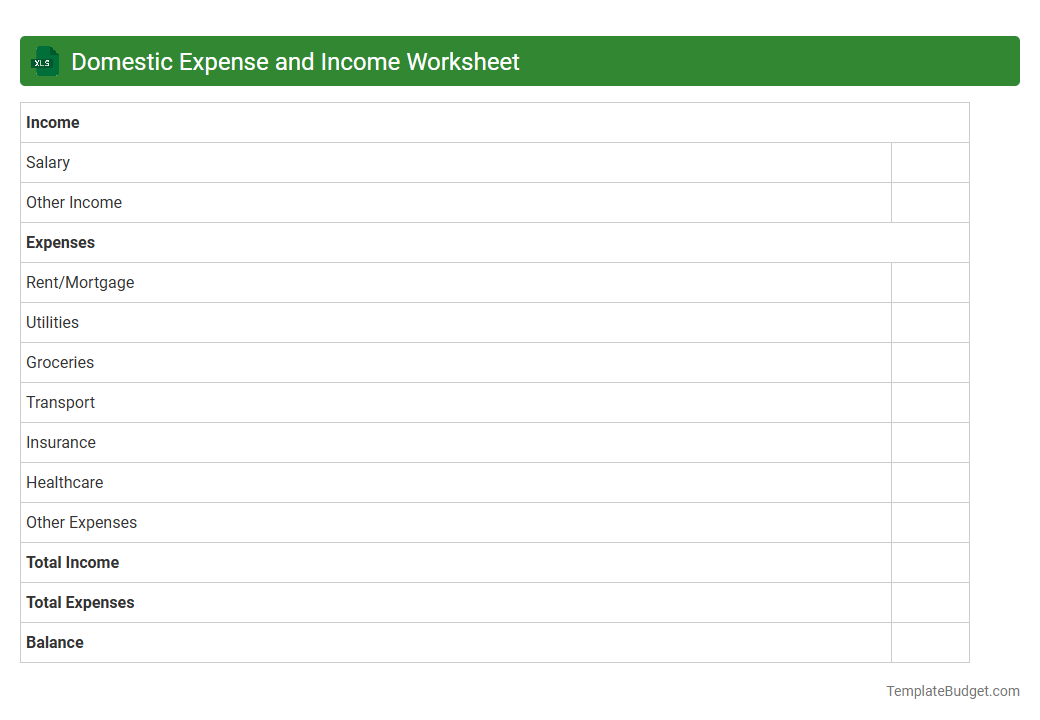This screenshot has width=1040, height=720.
Task: Select the Other Expenses row
Action: point(82,522)
